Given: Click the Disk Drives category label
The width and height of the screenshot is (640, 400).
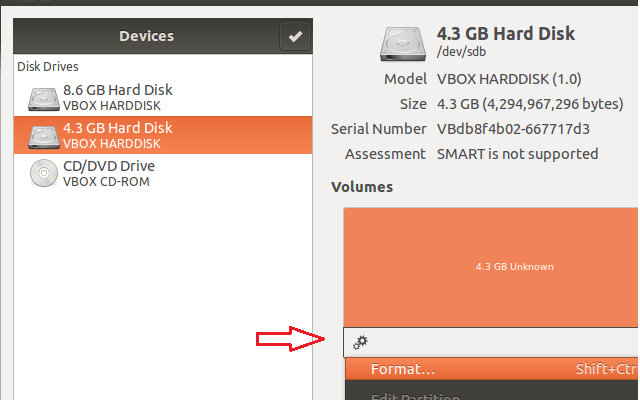Looking at the screenshot, I should 48,67.
